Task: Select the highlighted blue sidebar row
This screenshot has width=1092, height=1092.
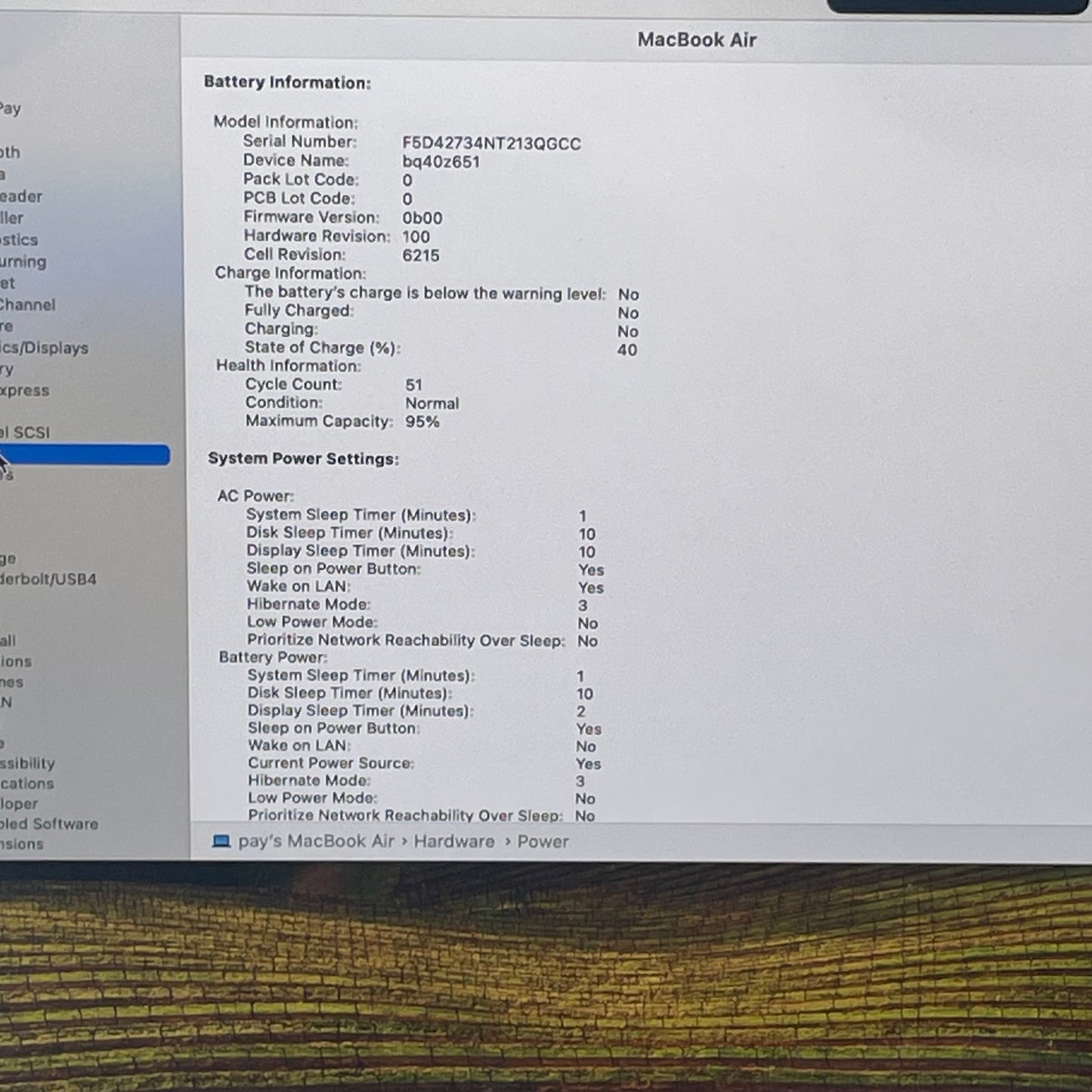Action: coord(85,454)
